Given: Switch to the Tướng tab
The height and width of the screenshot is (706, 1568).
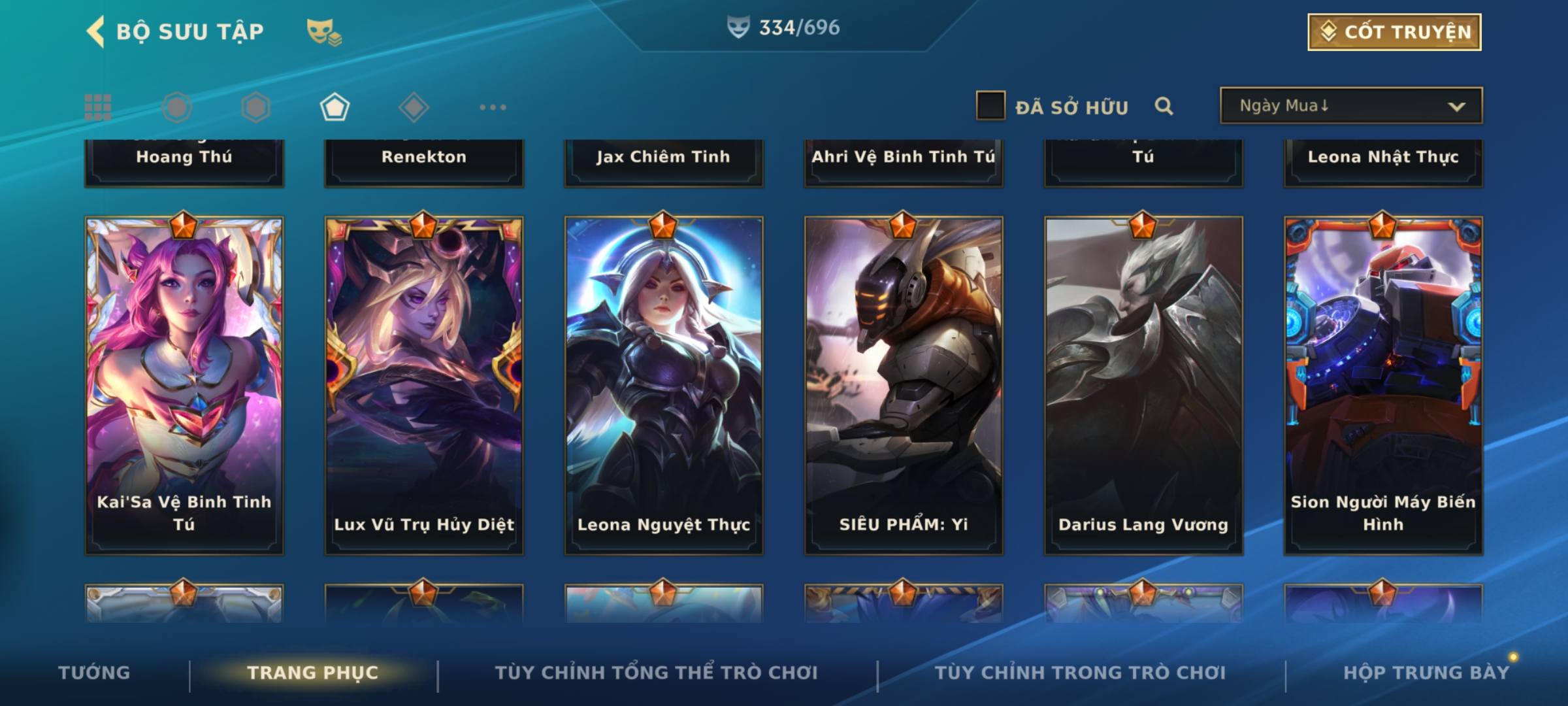Looking at the screenshot, I should pos(94,673).
